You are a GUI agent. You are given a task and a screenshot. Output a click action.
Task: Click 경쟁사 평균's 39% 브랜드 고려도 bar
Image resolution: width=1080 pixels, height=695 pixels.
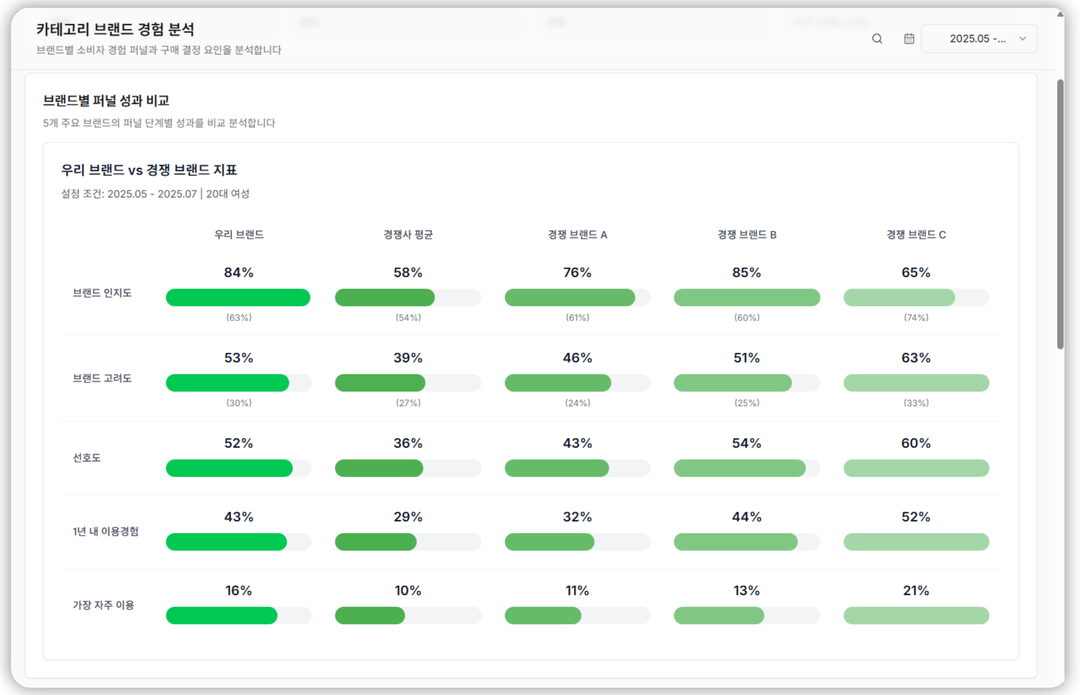(380, 383)
